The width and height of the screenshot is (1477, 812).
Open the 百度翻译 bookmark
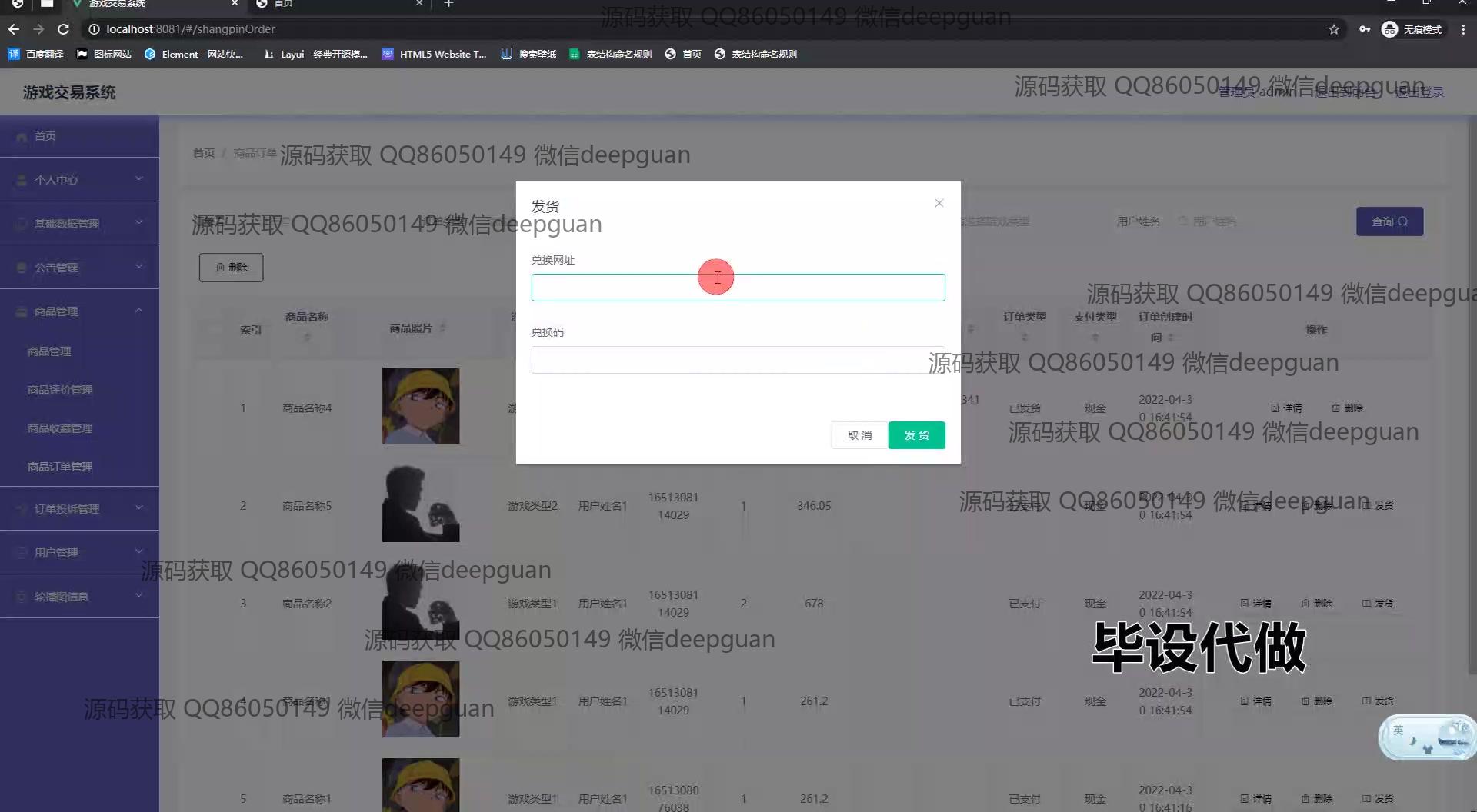(36, 54)
